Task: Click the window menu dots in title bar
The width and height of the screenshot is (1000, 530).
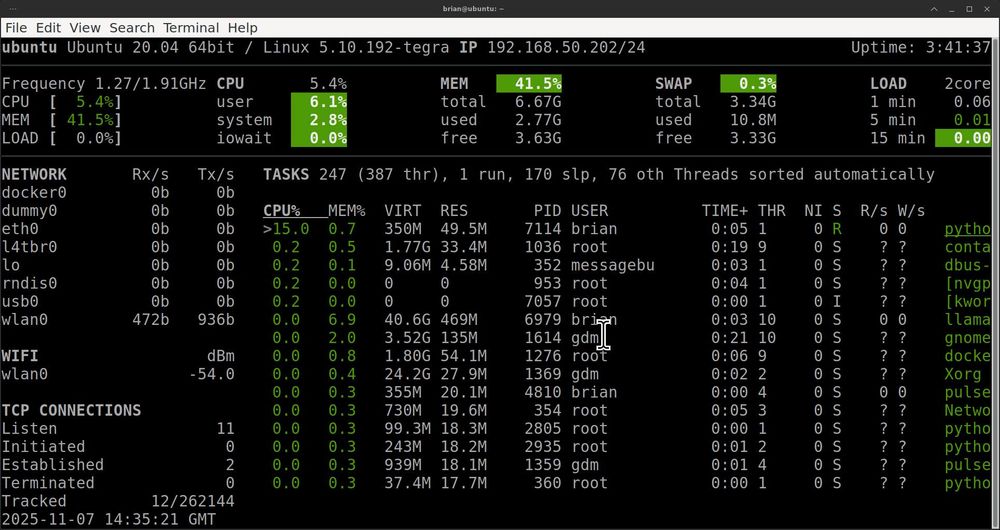Action: (13, 9)
